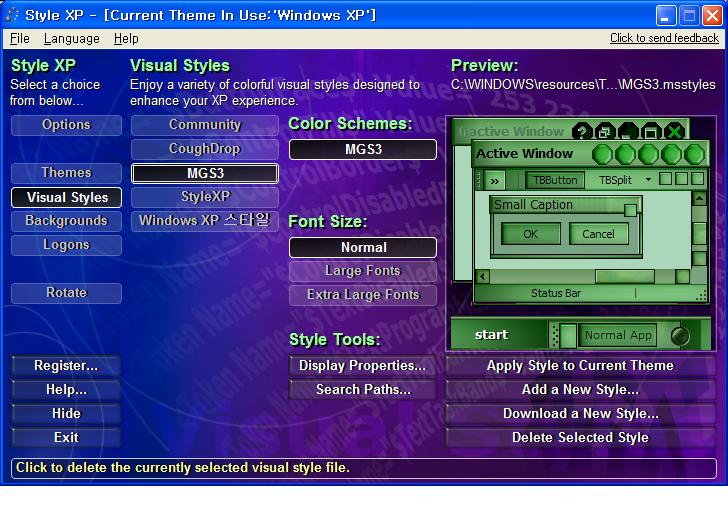This screenshot has height=512, width=728.
Task: Switch to the Themes section
Action: pos(66,173)
